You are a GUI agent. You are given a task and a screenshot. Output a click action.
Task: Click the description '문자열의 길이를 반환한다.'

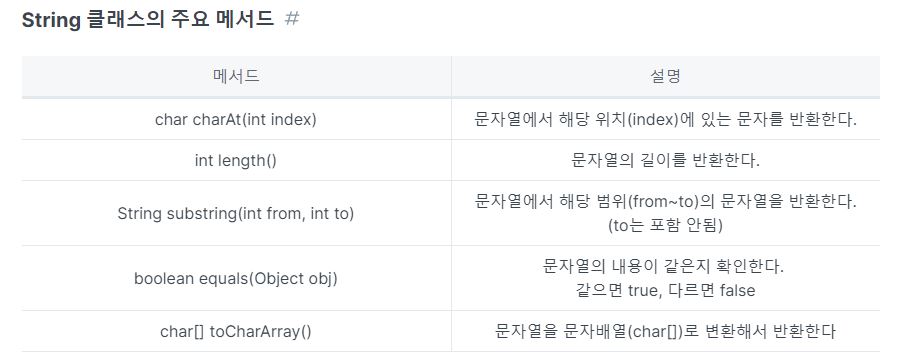point(665,161)
